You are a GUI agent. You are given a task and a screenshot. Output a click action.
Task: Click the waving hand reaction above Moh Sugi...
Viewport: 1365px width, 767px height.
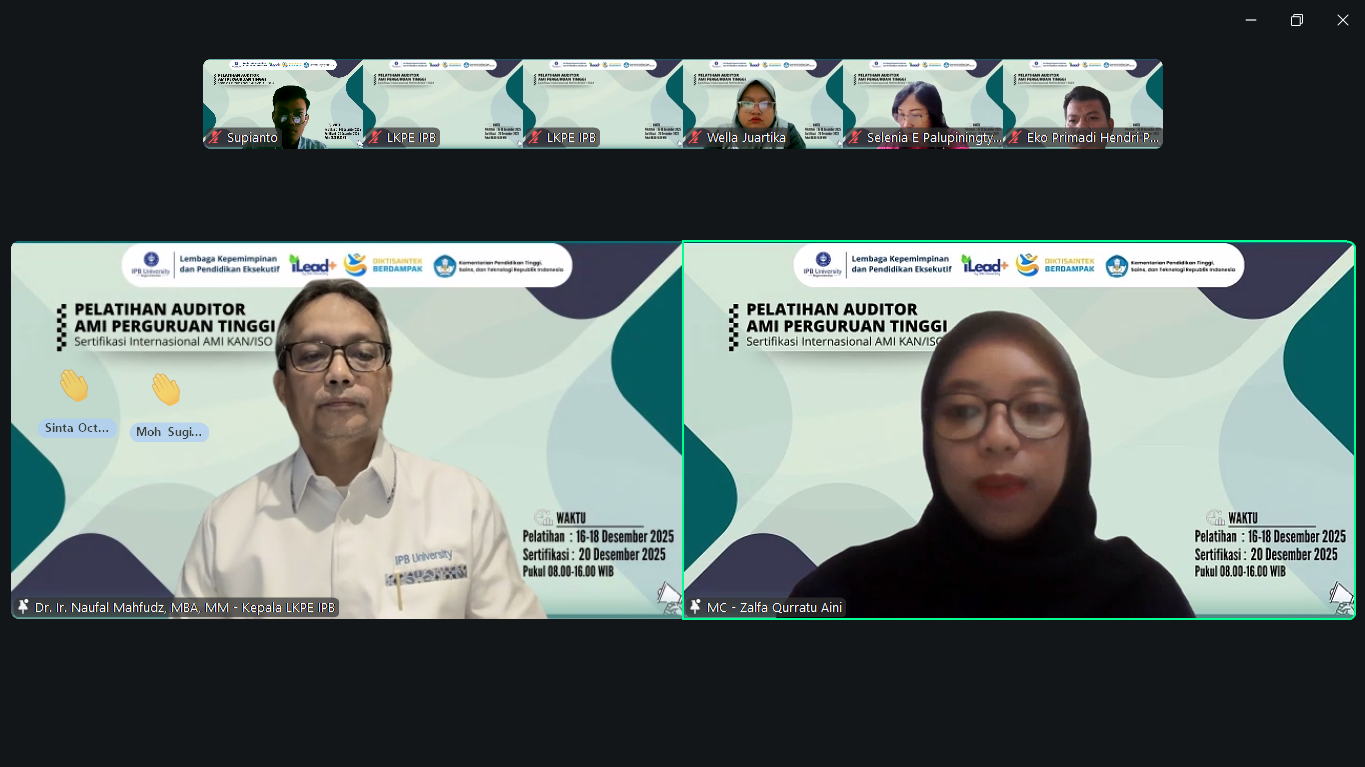pos(166,389)
